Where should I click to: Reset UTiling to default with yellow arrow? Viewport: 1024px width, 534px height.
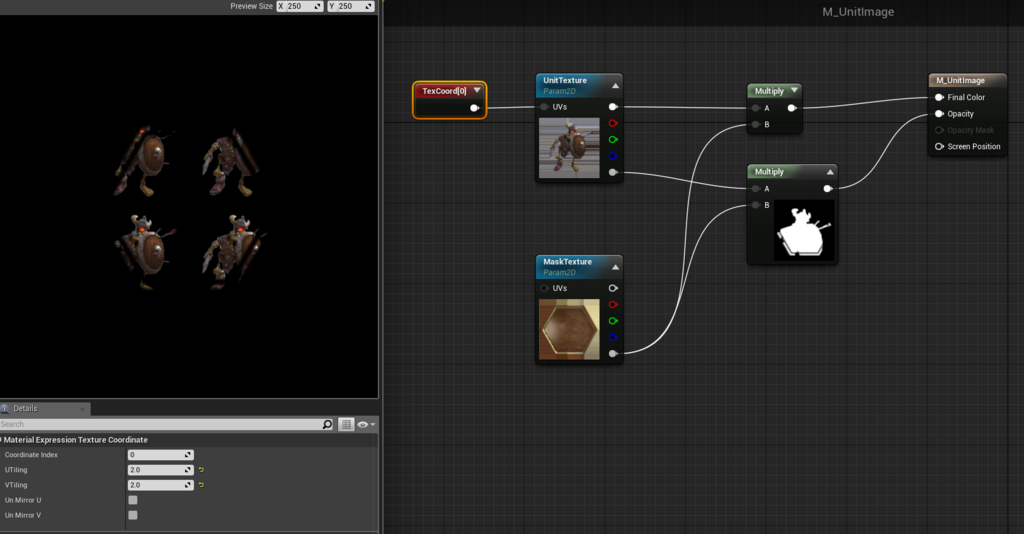point(201,469)
